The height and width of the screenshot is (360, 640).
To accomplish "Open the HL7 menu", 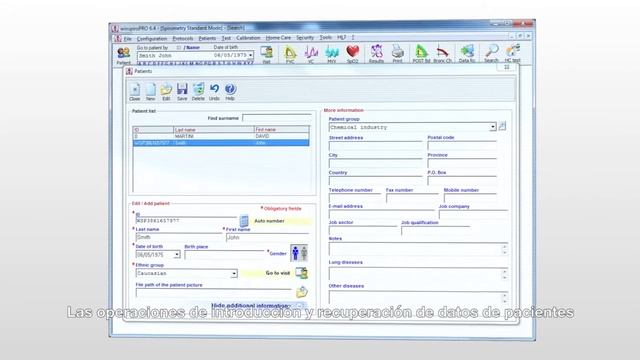I will tap(341, 38).
